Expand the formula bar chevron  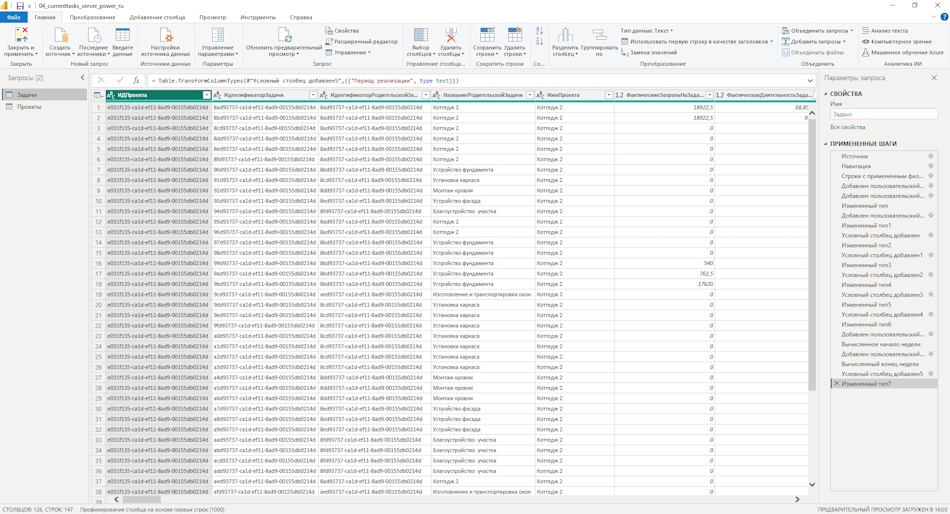(810, 80)
